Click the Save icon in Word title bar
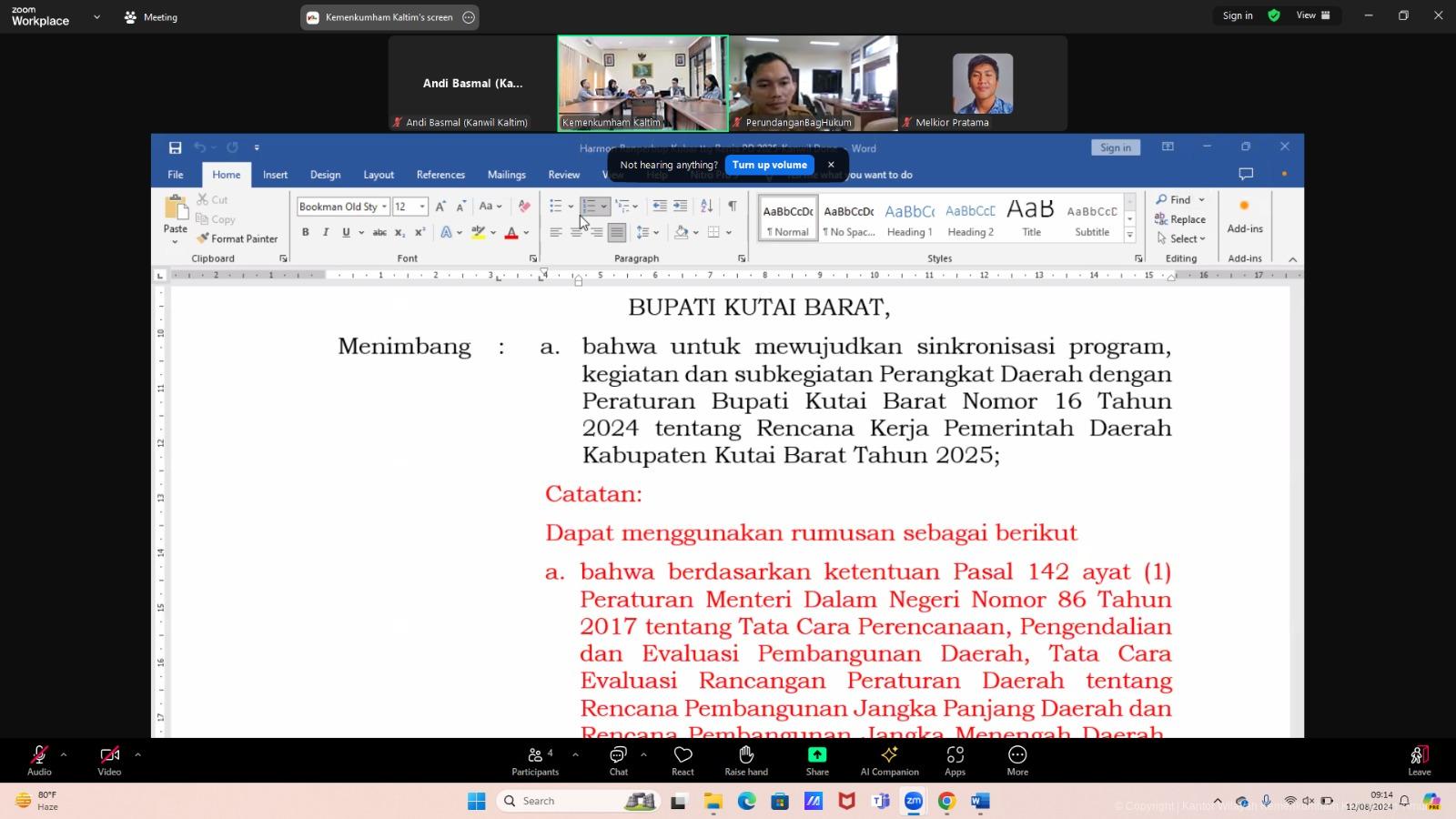The height and width of the screenshot is (819, 1456). [175, 147]
